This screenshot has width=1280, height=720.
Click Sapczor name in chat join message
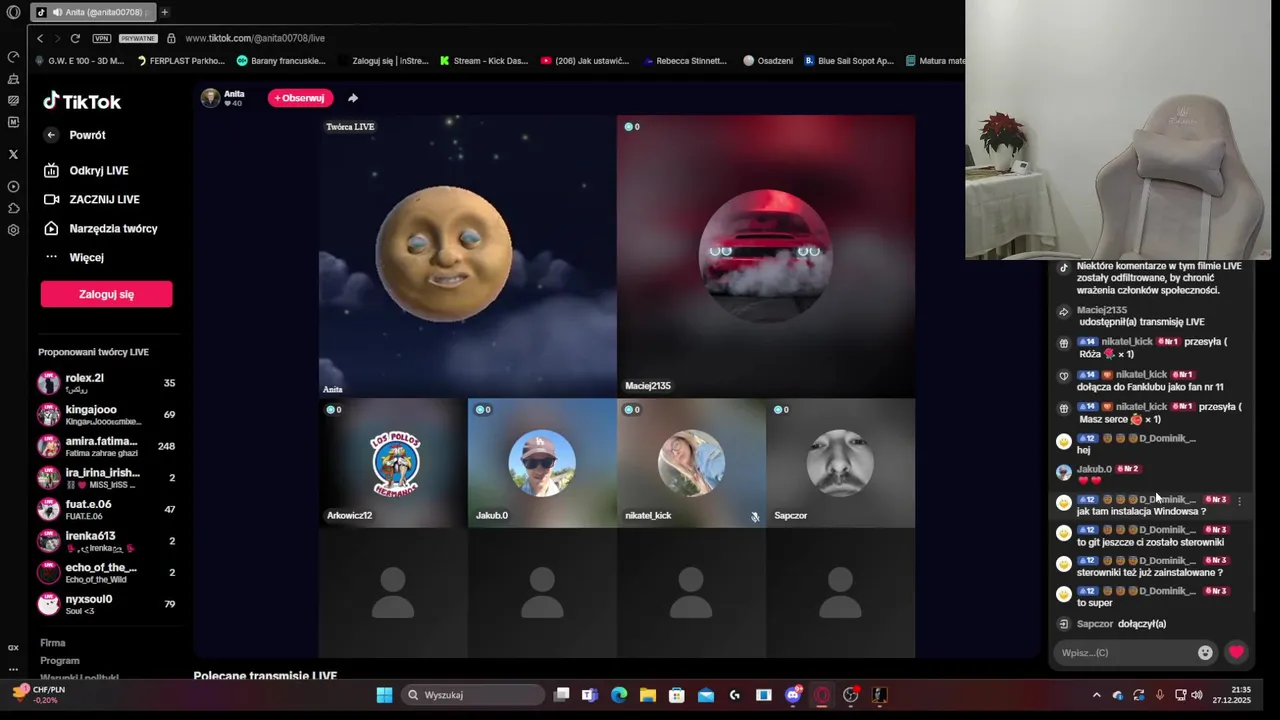tap(1094, 624)
